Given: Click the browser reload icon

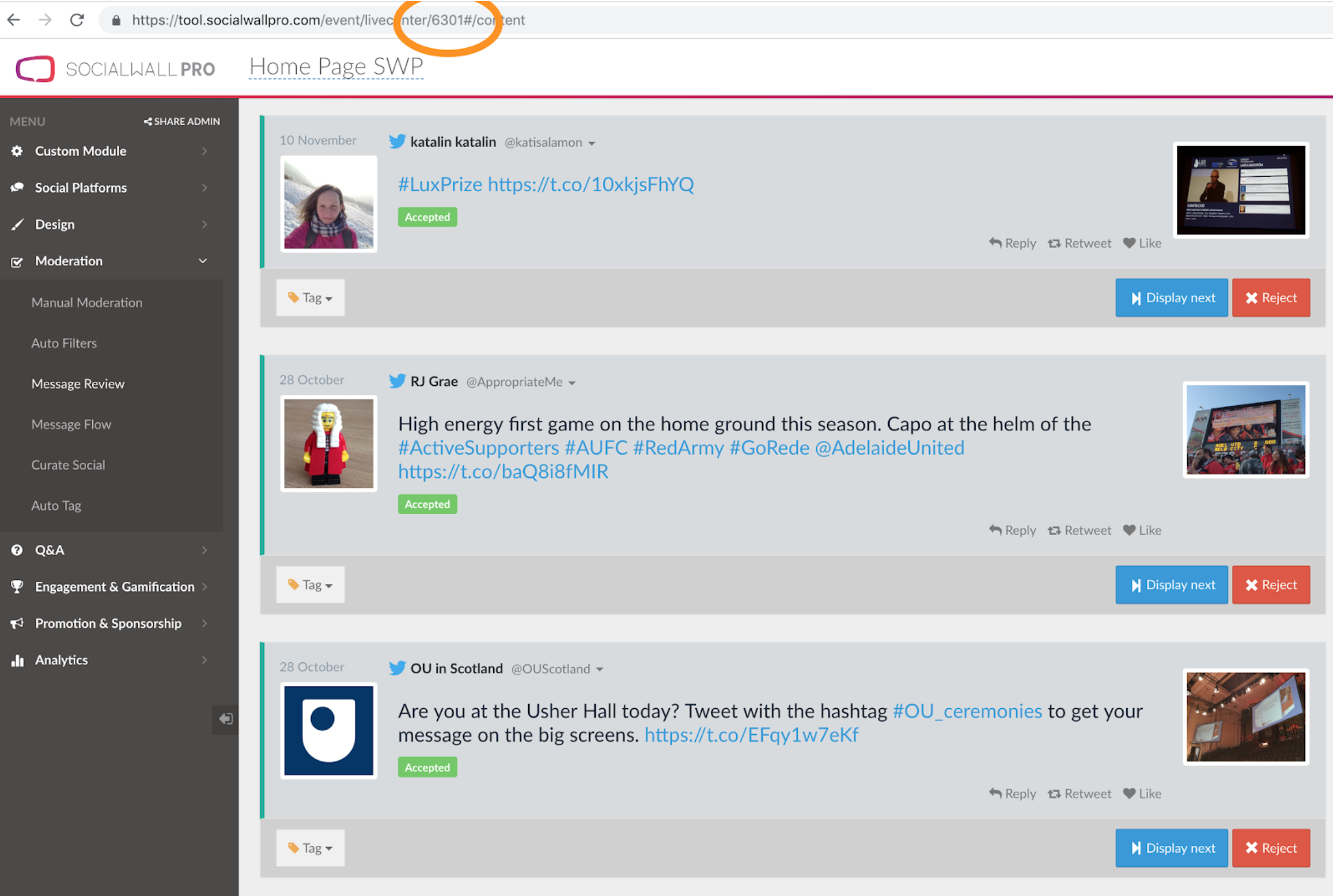Looking at the screenshot, I should pos(77,20).
